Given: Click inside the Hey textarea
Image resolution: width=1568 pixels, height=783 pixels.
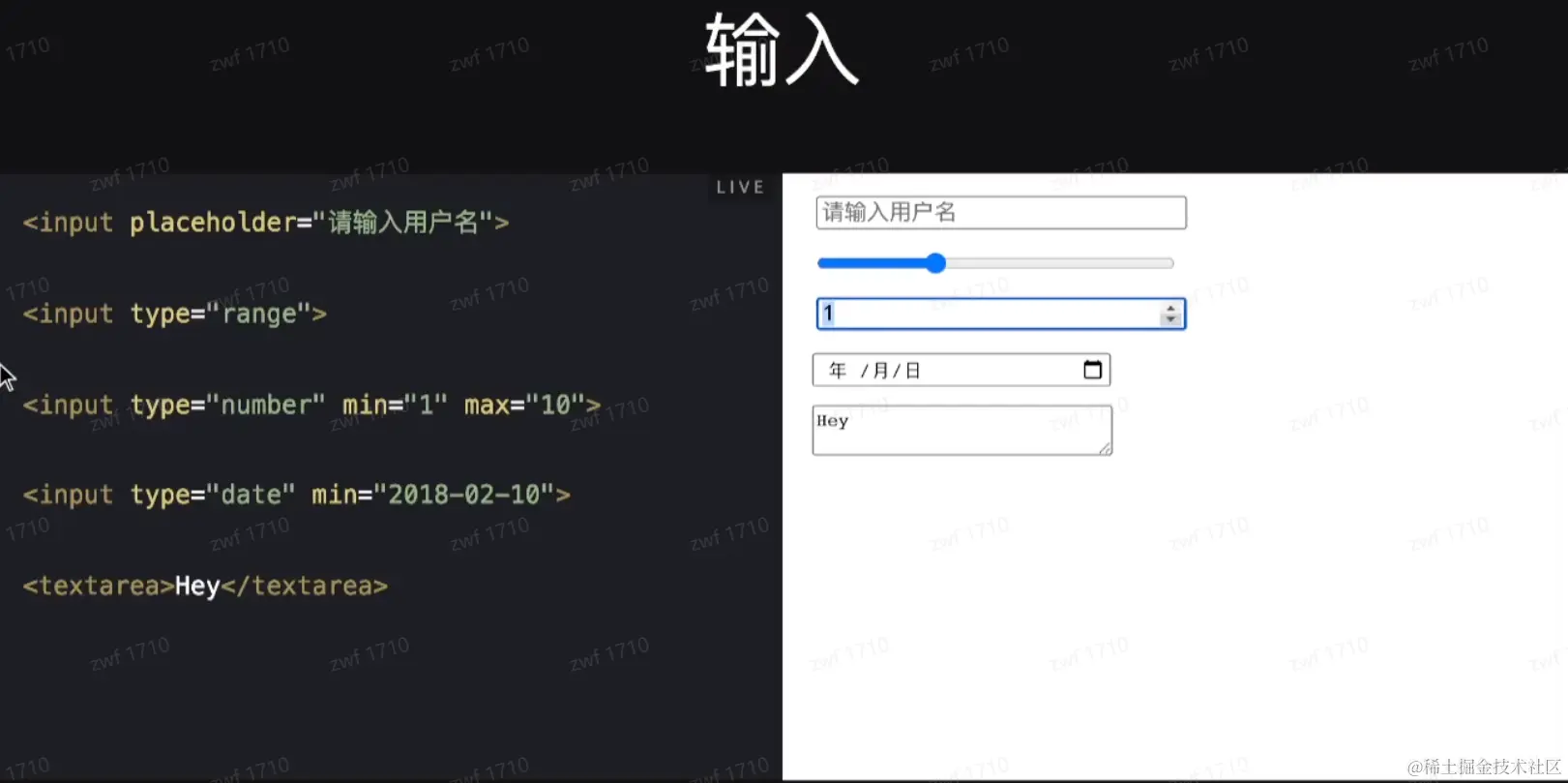Looking at the screenshot, I should click(x=962, y=431).
